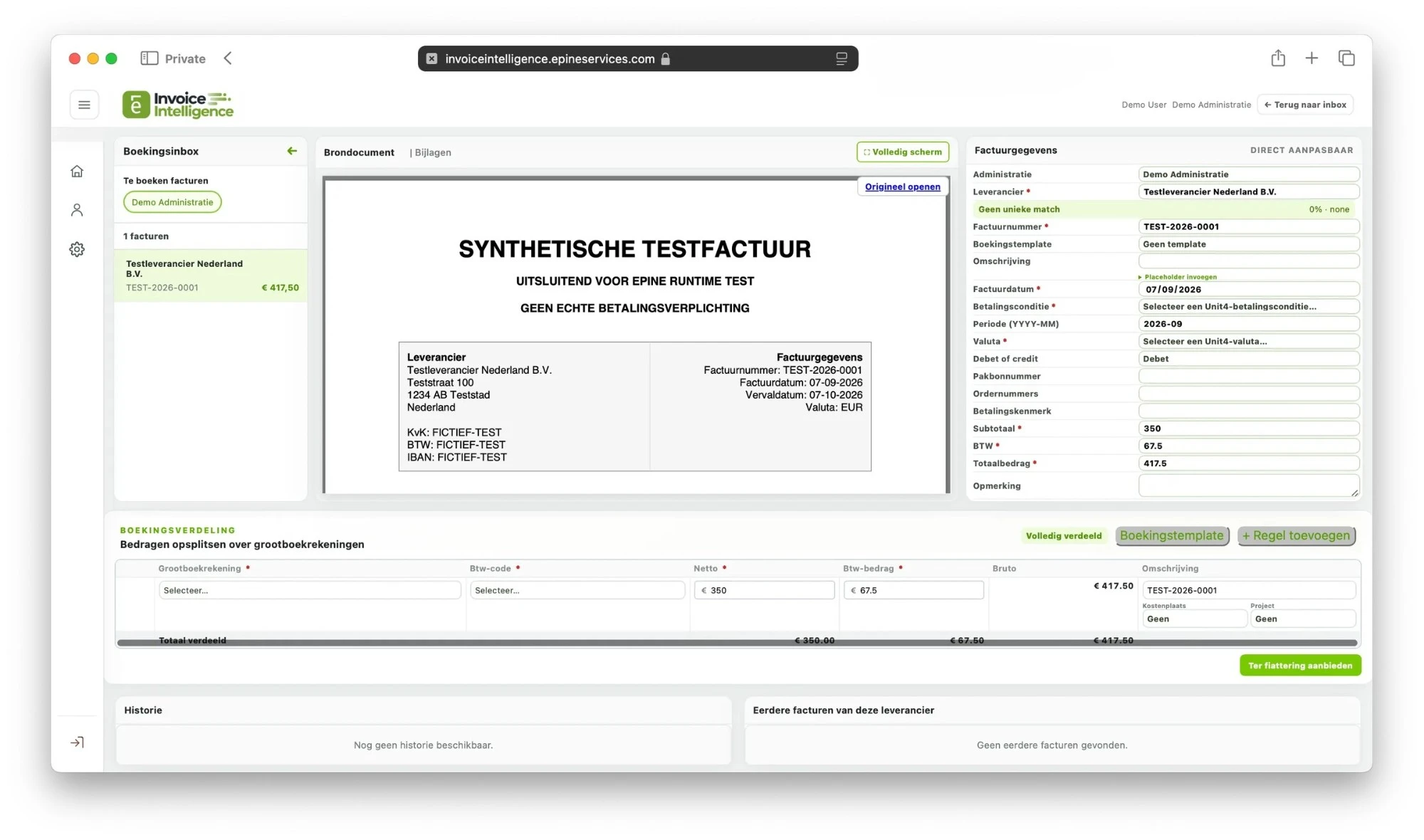Viewport: 1424px width, 840px height.
Task: Select Demo Administratie filter chip
Action: click(x=172, y=202)
